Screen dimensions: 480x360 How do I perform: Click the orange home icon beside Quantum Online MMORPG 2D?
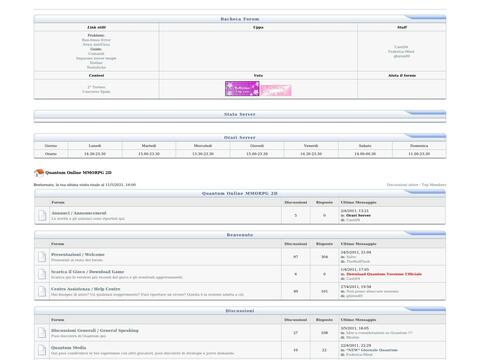pos(39,173)
